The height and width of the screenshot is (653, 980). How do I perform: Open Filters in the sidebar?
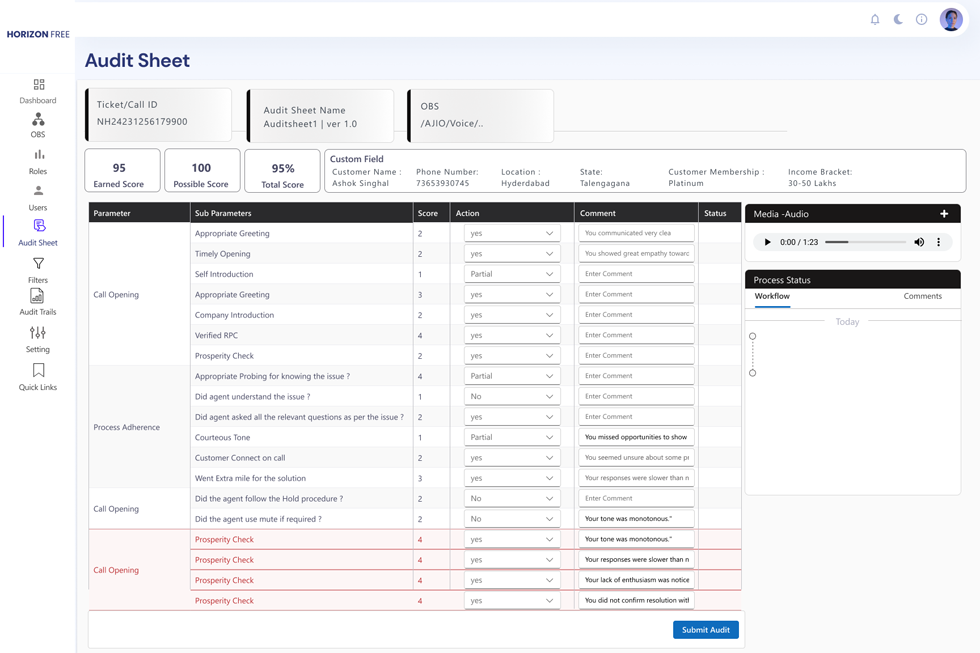click(x=38, y=270)
